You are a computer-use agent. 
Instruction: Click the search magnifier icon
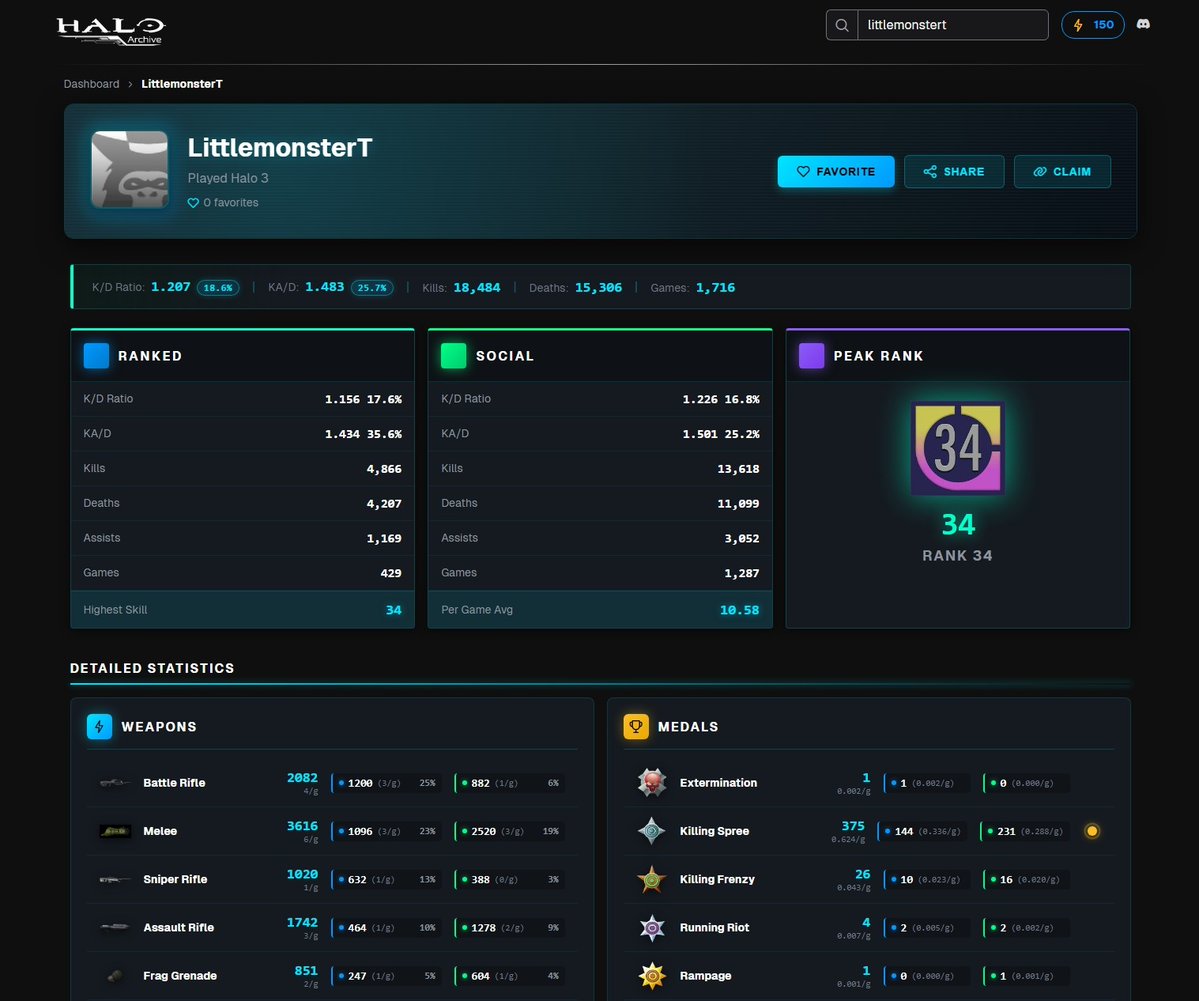842,25
